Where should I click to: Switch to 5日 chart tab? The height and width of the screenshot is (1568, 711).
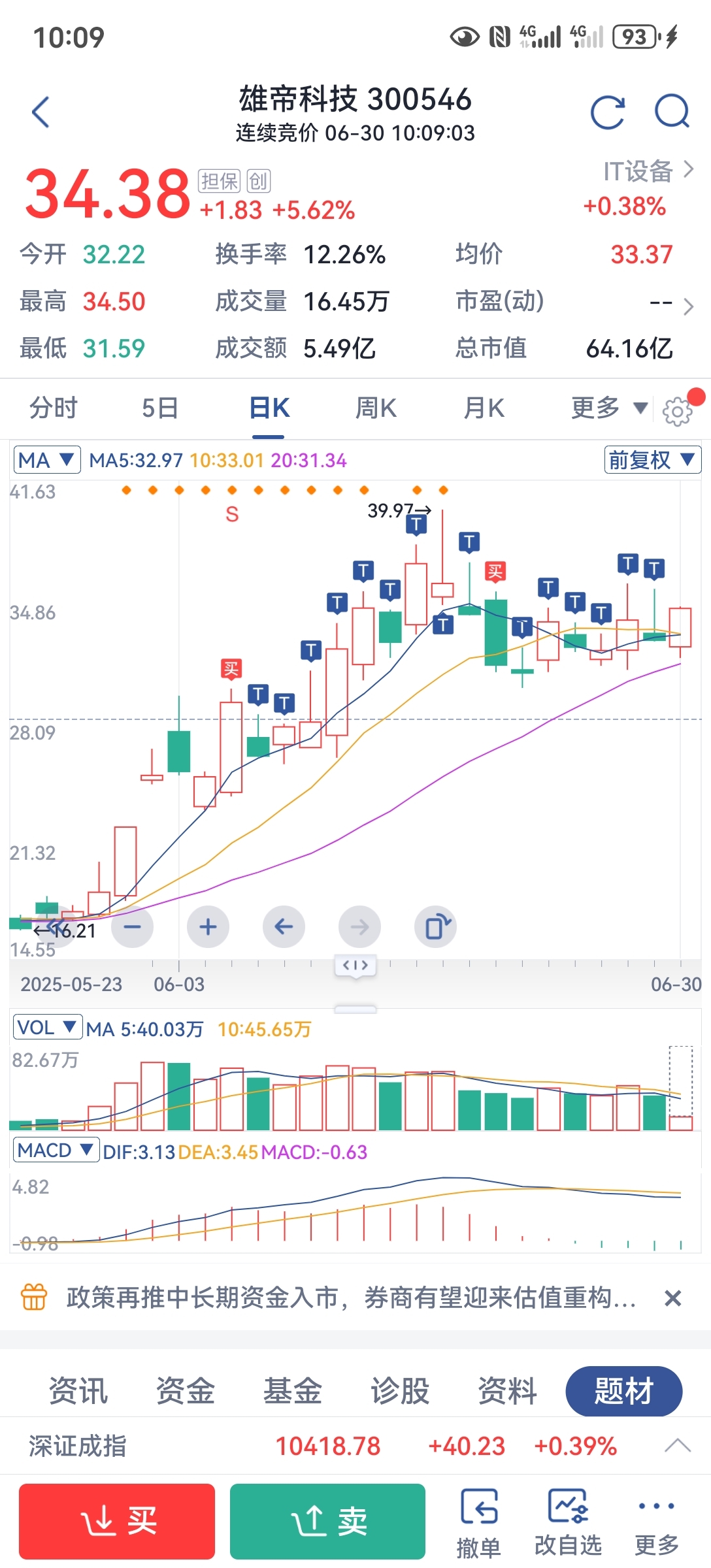click(x=160, y=408)
